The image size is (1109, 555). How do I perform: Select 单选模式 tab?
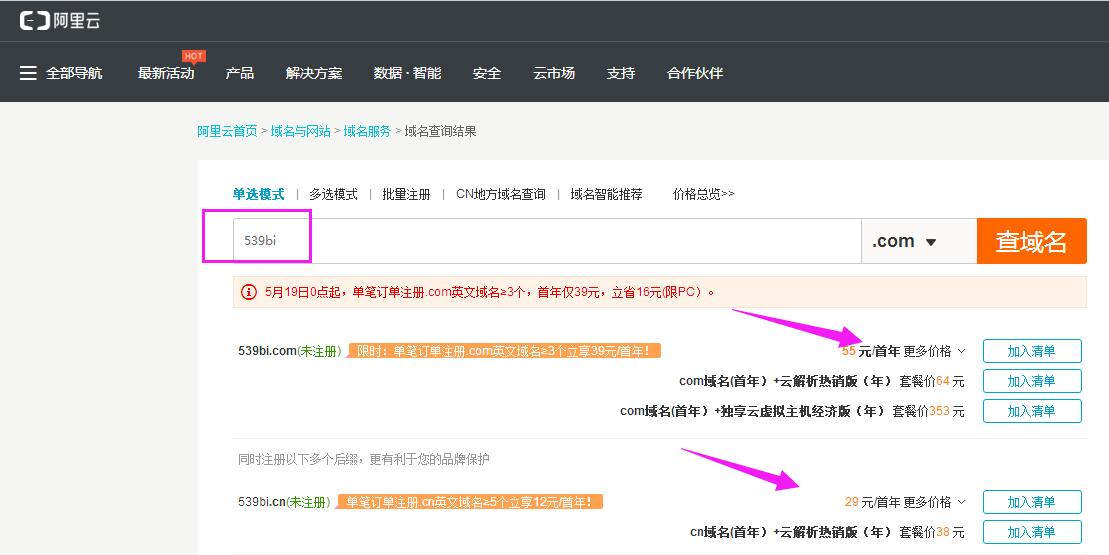(x=258, y=194)
